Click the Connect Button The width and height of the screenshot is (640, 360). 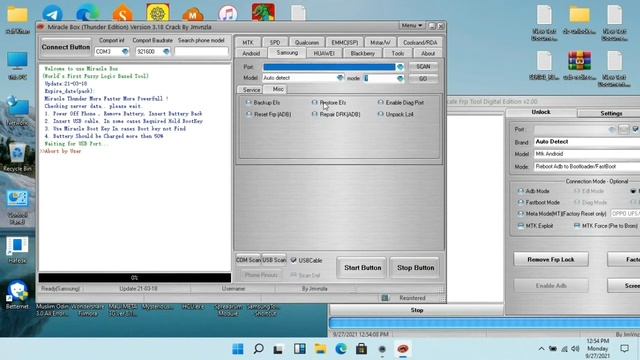65,47
